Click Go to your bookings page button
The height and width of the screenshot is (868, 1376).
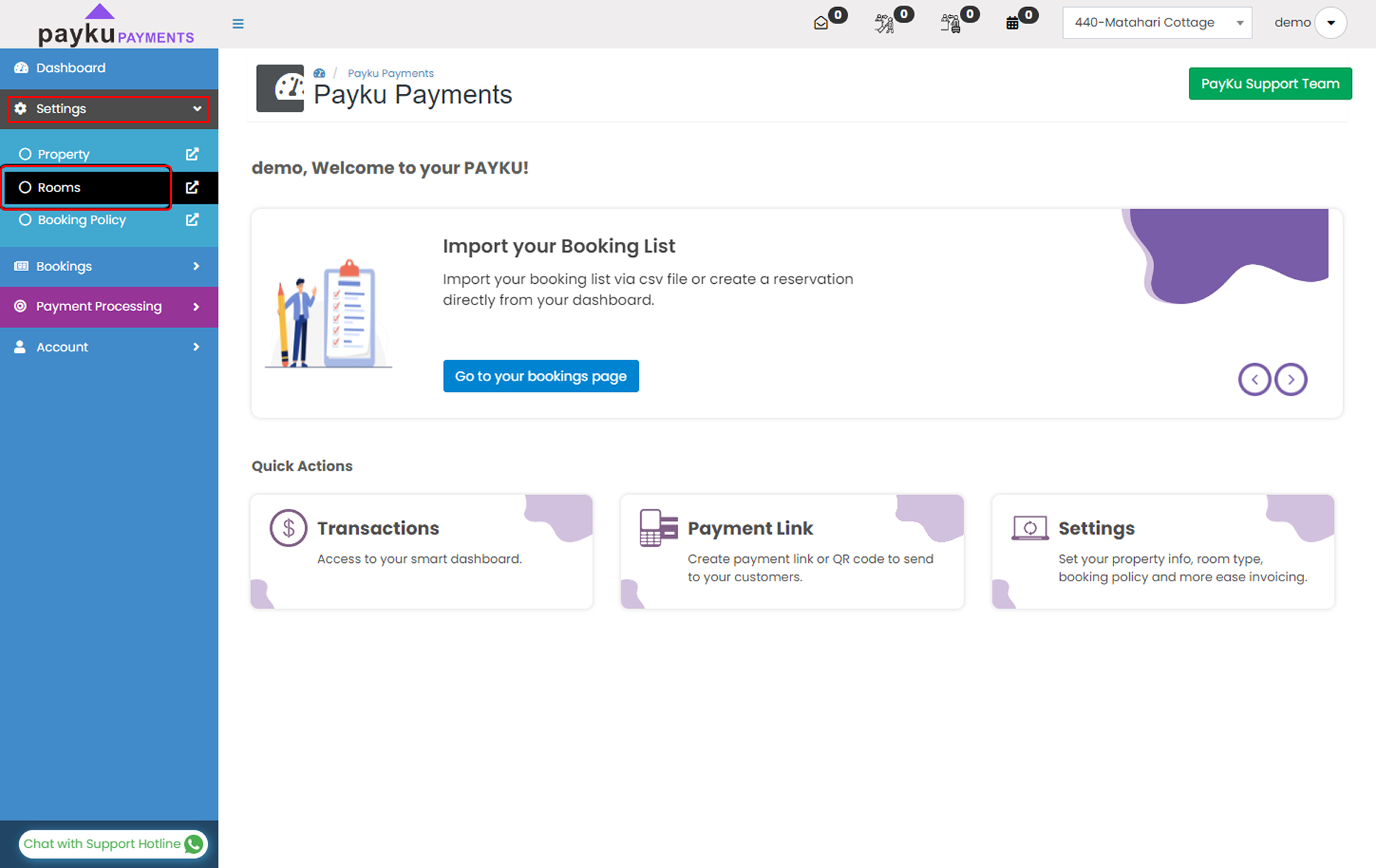click(541, 376)
